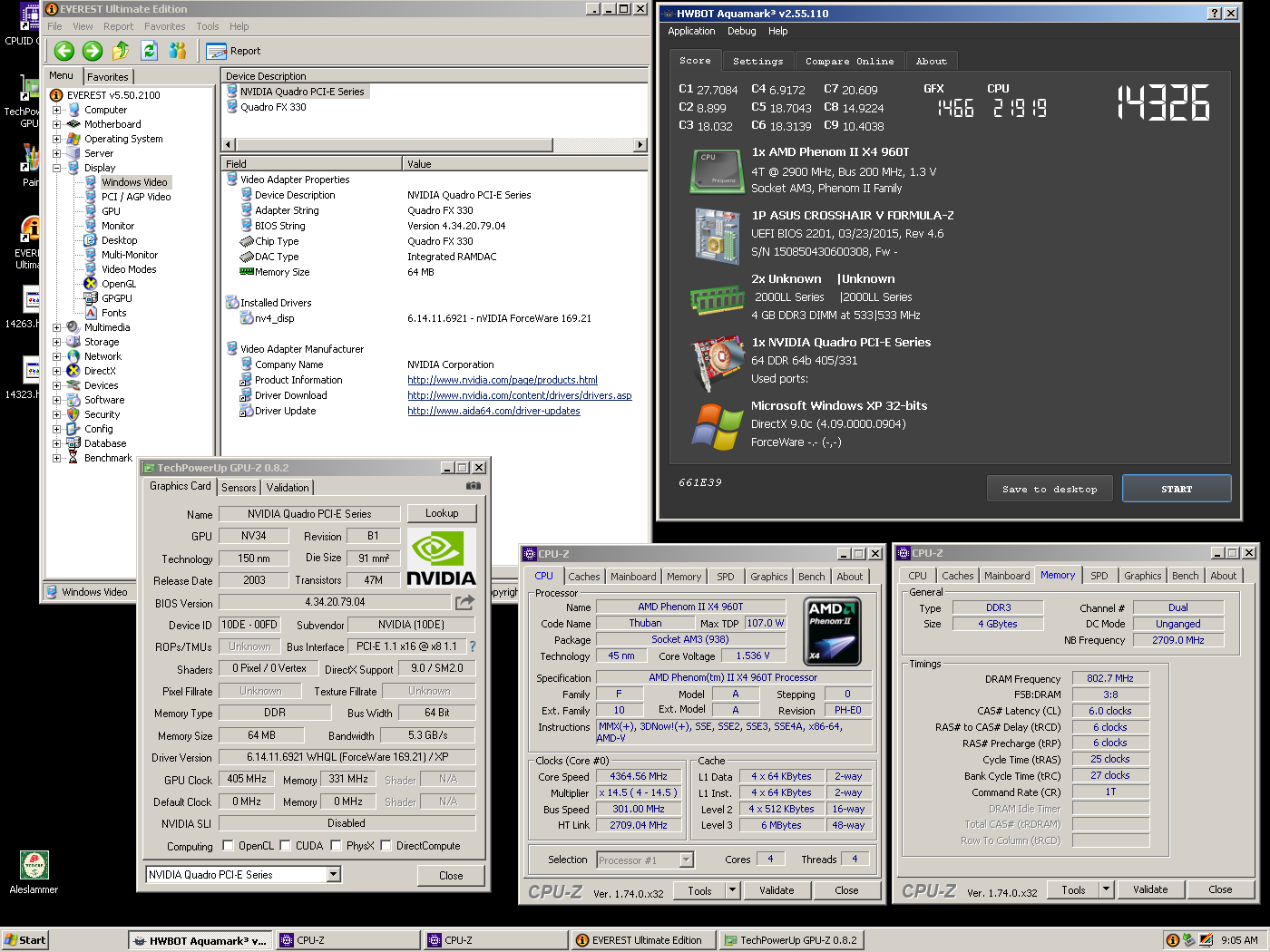Click the Windows logo image in Aquamark
The image size is (1270, 952).
pyautogui.click(x=717, y=426)
